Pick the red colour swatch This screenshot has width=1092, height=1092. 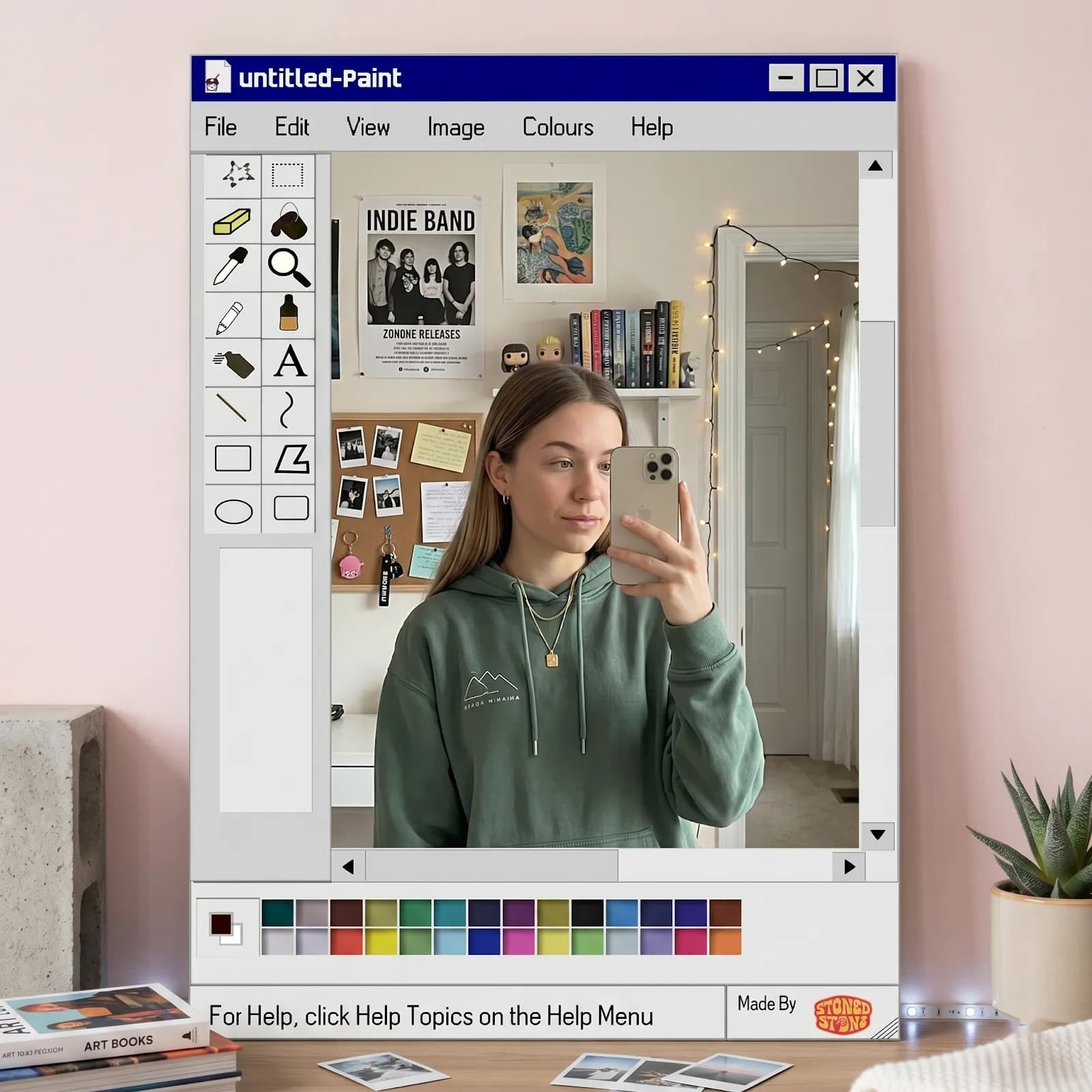point(347,942)
